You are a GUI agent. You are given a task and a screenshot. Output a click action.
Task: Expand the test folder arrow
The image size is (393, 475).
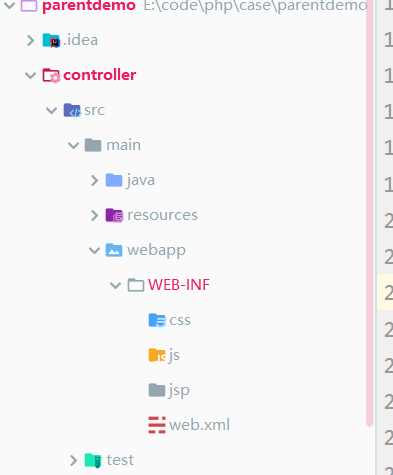coord(73,460)
